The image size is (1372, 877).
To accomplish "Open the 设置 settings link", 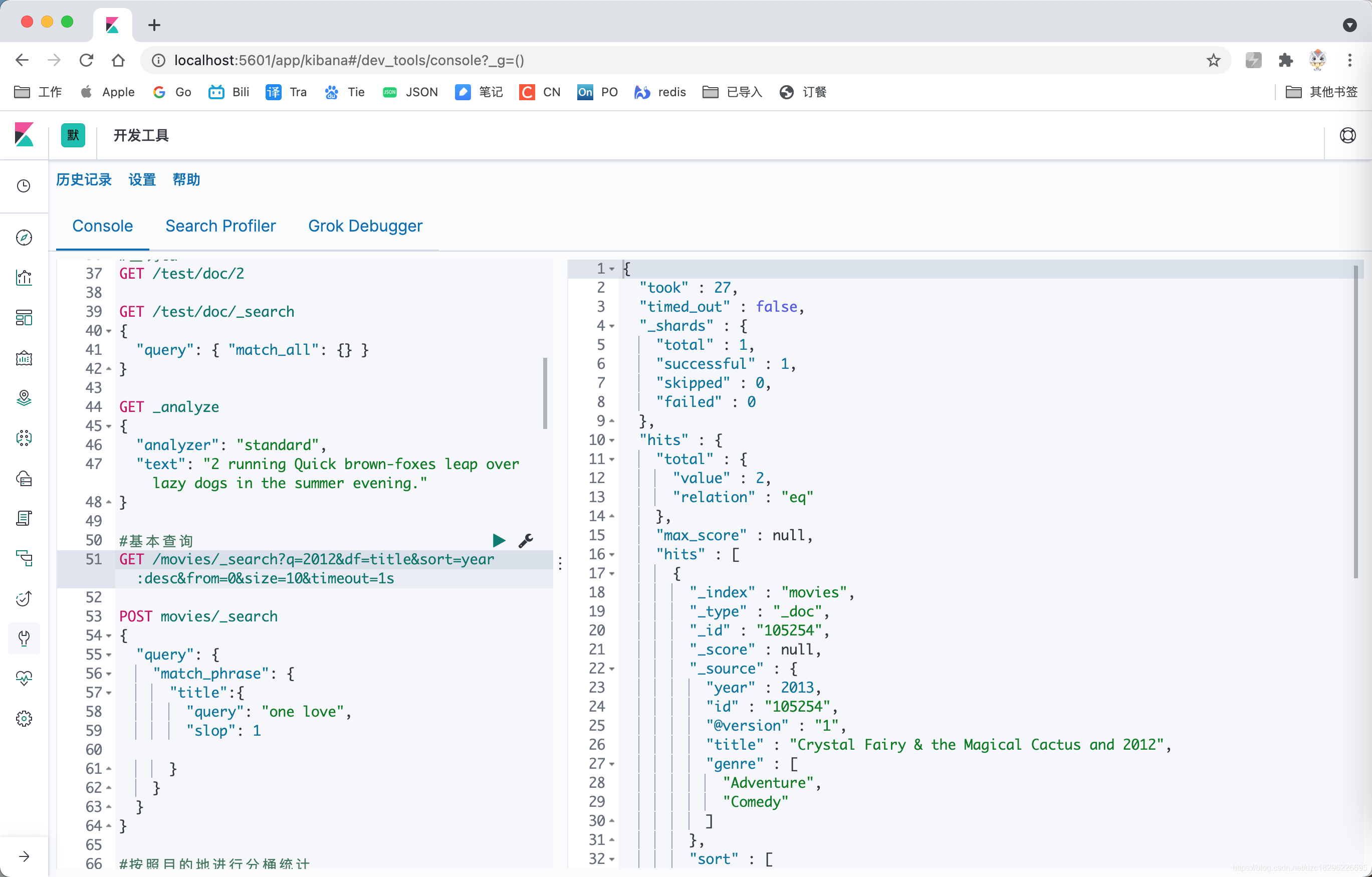I will (142, 179).
